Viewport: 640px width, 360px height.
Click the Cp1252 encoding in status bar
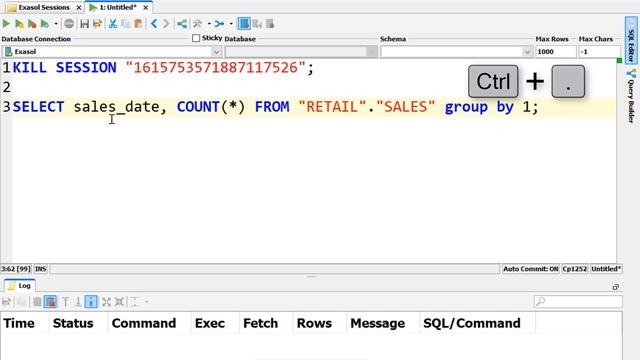pyautogui.click(x=574, y=269)
